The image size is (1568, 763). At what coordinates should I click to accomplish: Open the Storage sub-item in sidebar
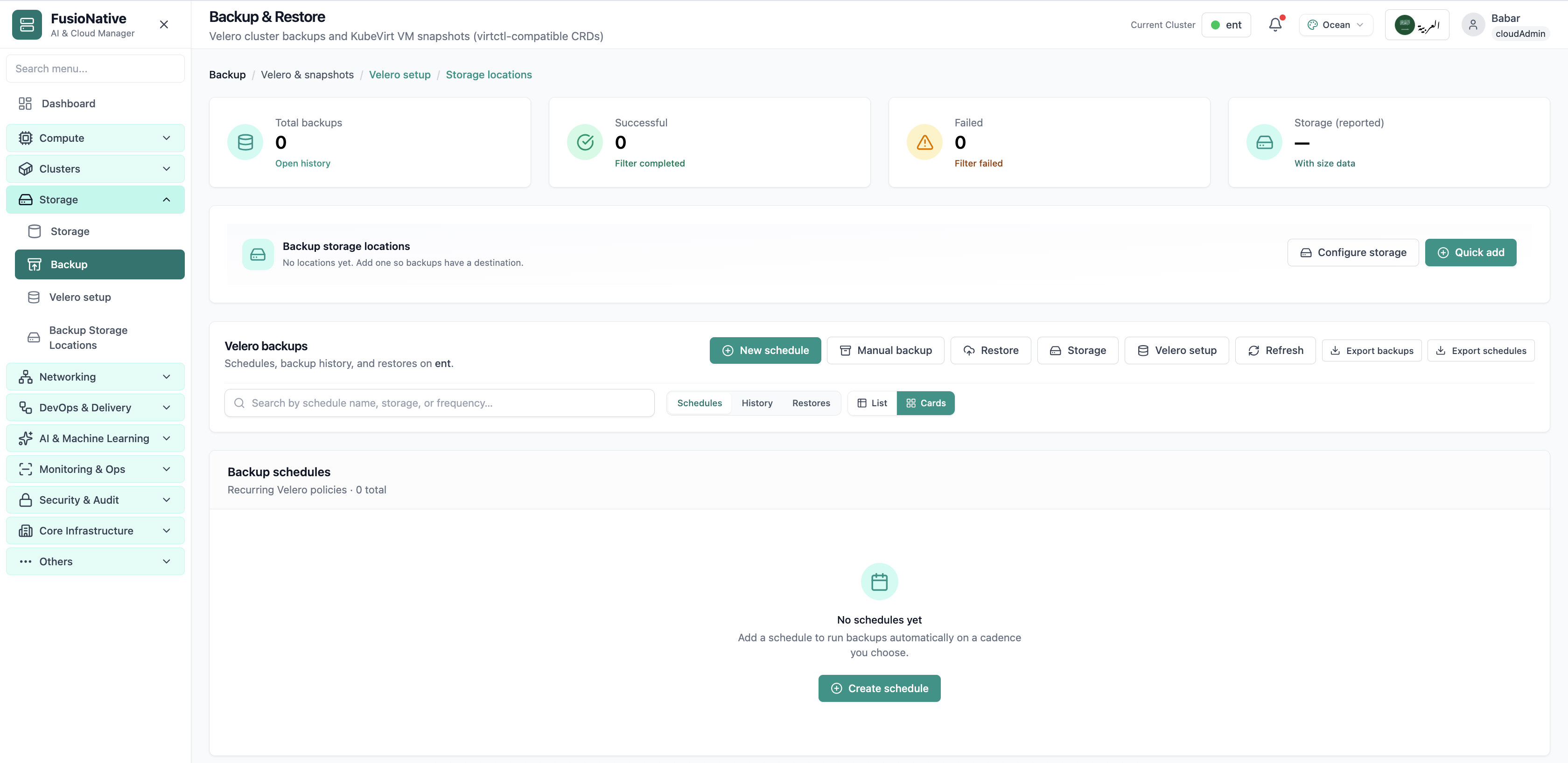click(100, 231)
